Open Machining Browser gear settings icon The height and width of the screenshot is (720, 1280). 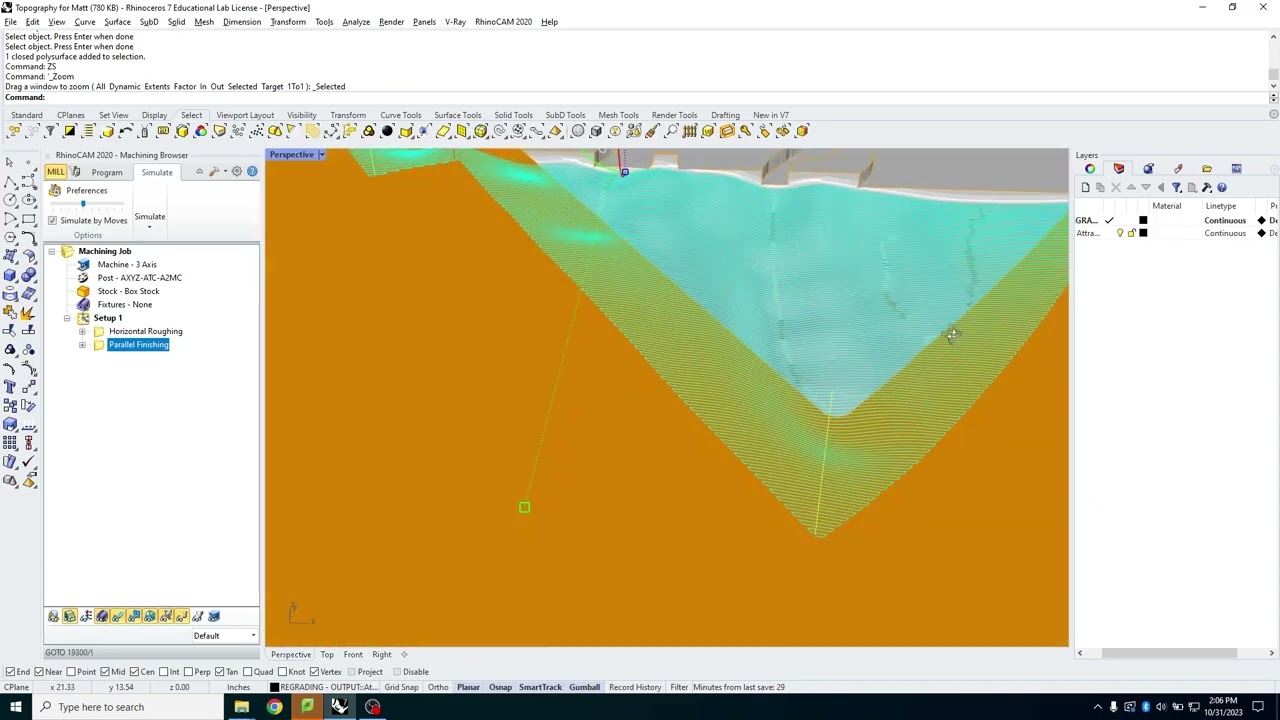coord(237,172)
